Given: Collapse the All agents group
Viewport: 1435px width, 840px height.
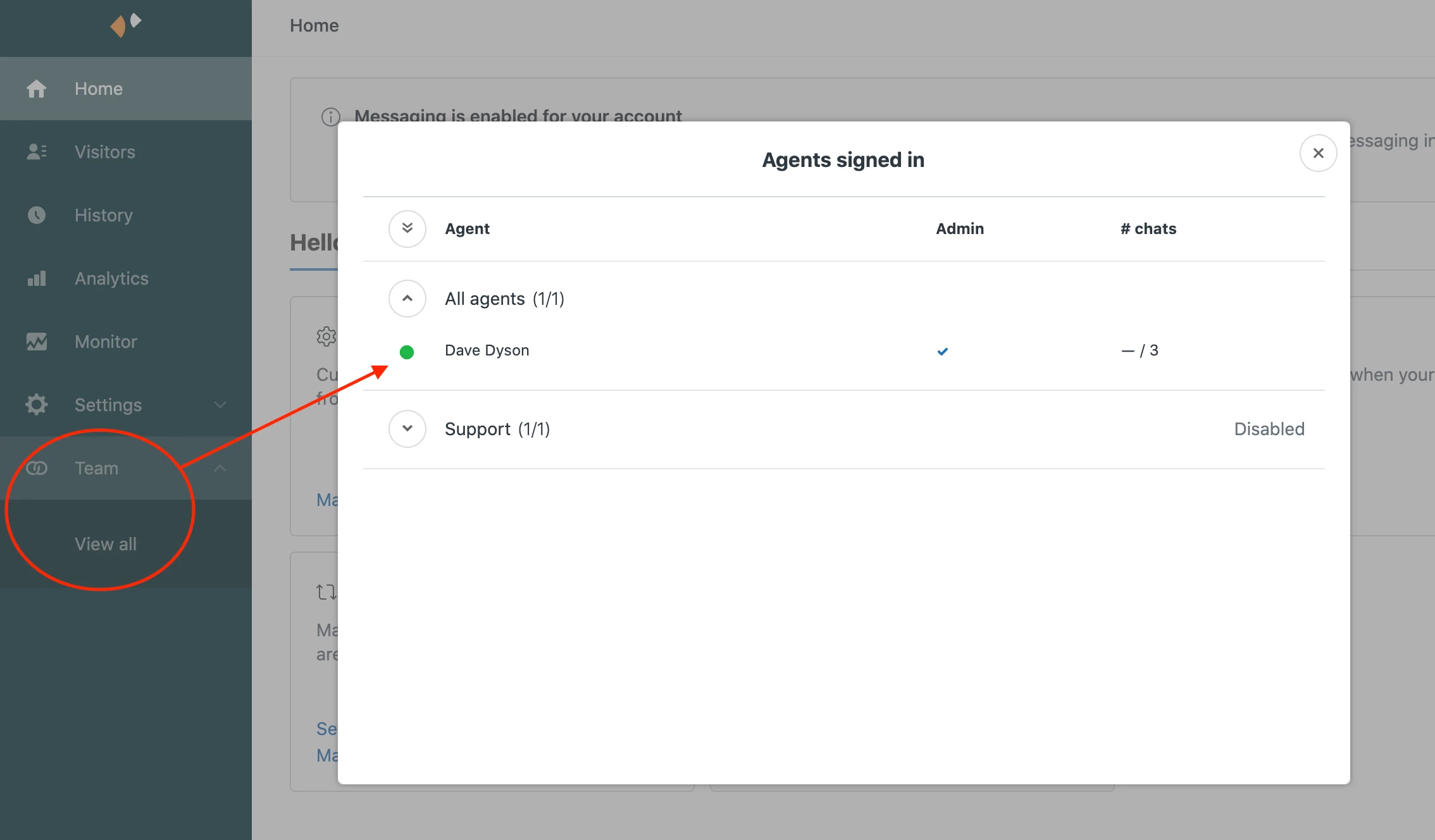Looking at the screenshot, I should click(x=407, y=299).
